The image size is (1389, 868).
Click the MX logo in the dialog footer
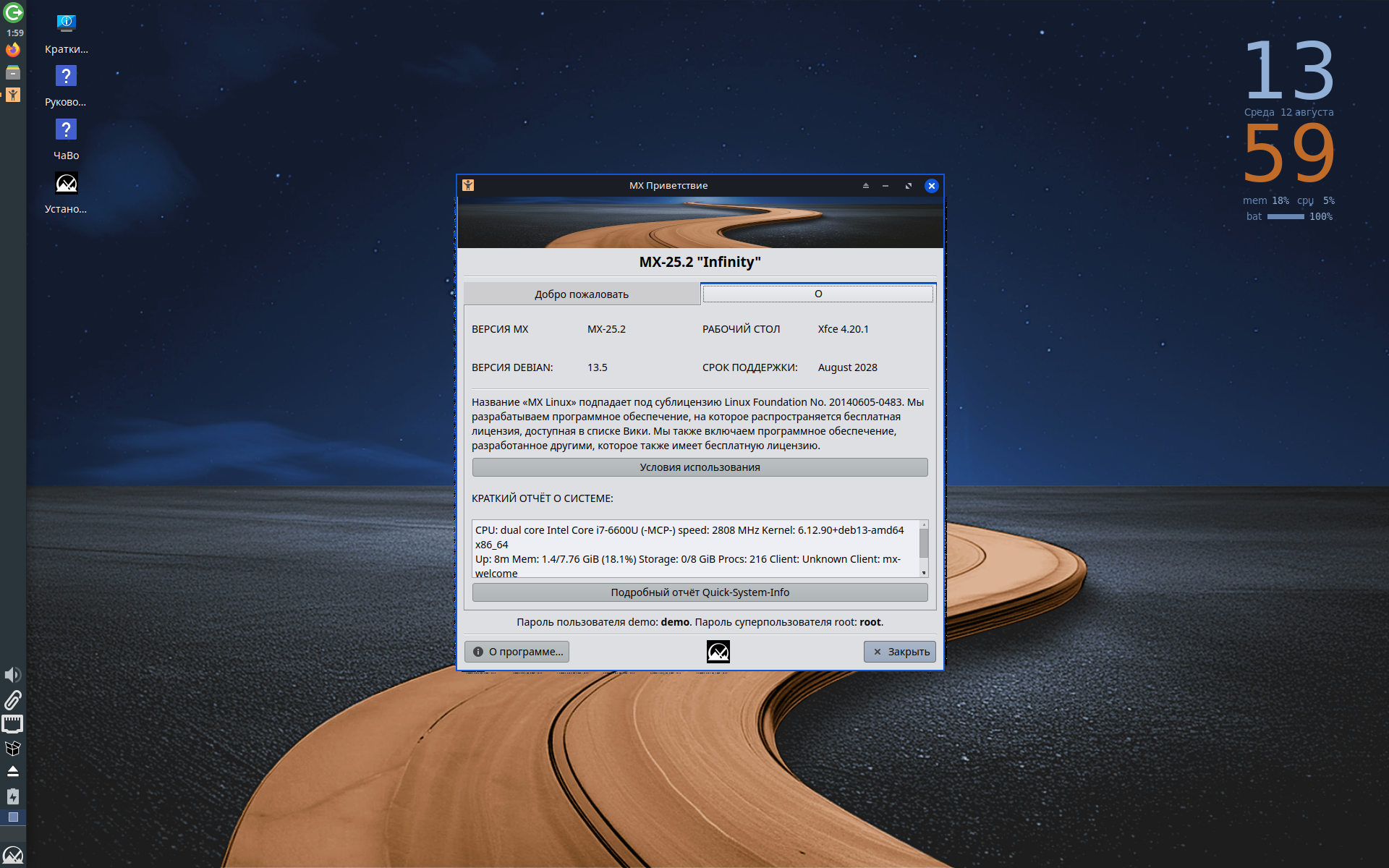pos(718,652)
